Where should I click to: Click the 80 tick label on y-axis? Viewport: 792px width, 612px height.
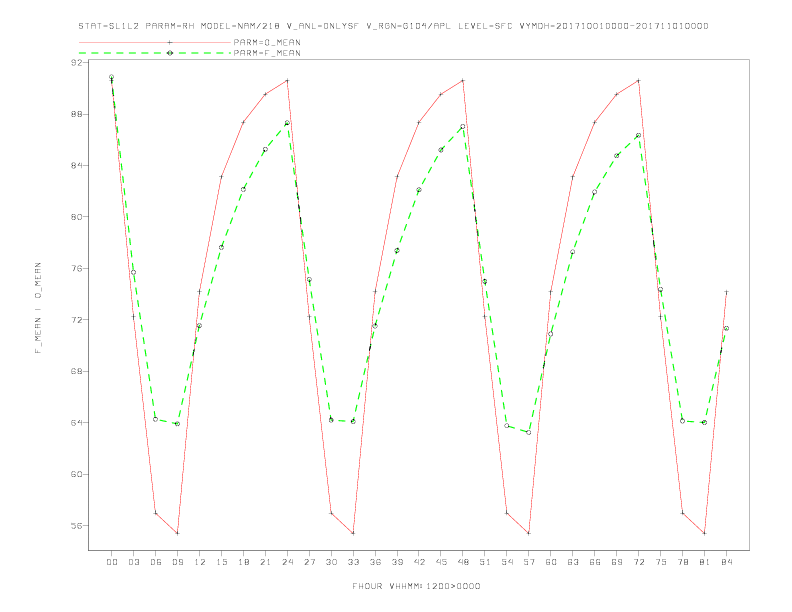pyautogui.click(x=77, y=217)
